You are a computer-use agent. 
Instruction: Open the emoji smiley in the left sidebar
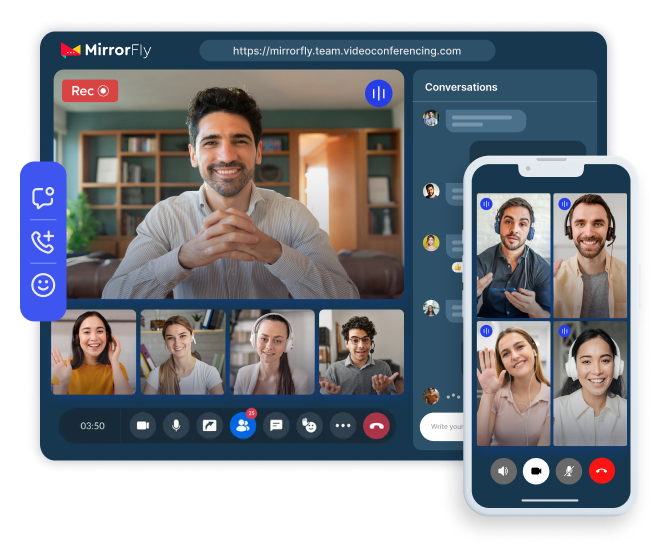[x=43, y=285]
